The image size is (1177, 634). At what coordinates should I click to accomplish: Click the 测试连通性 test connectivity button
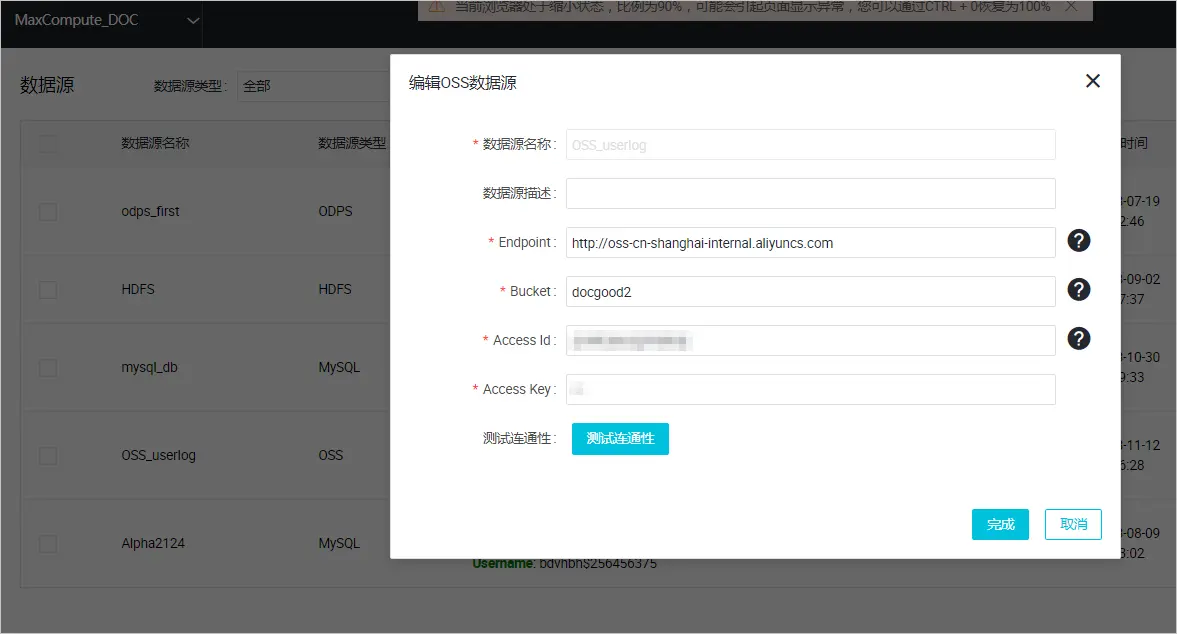[x=620, y=439]
